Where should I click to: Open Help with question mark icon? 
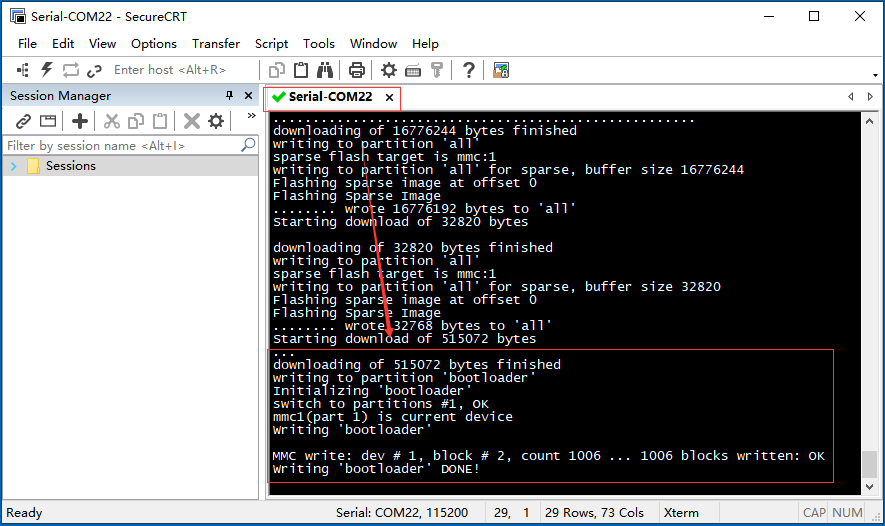[468, 70]
